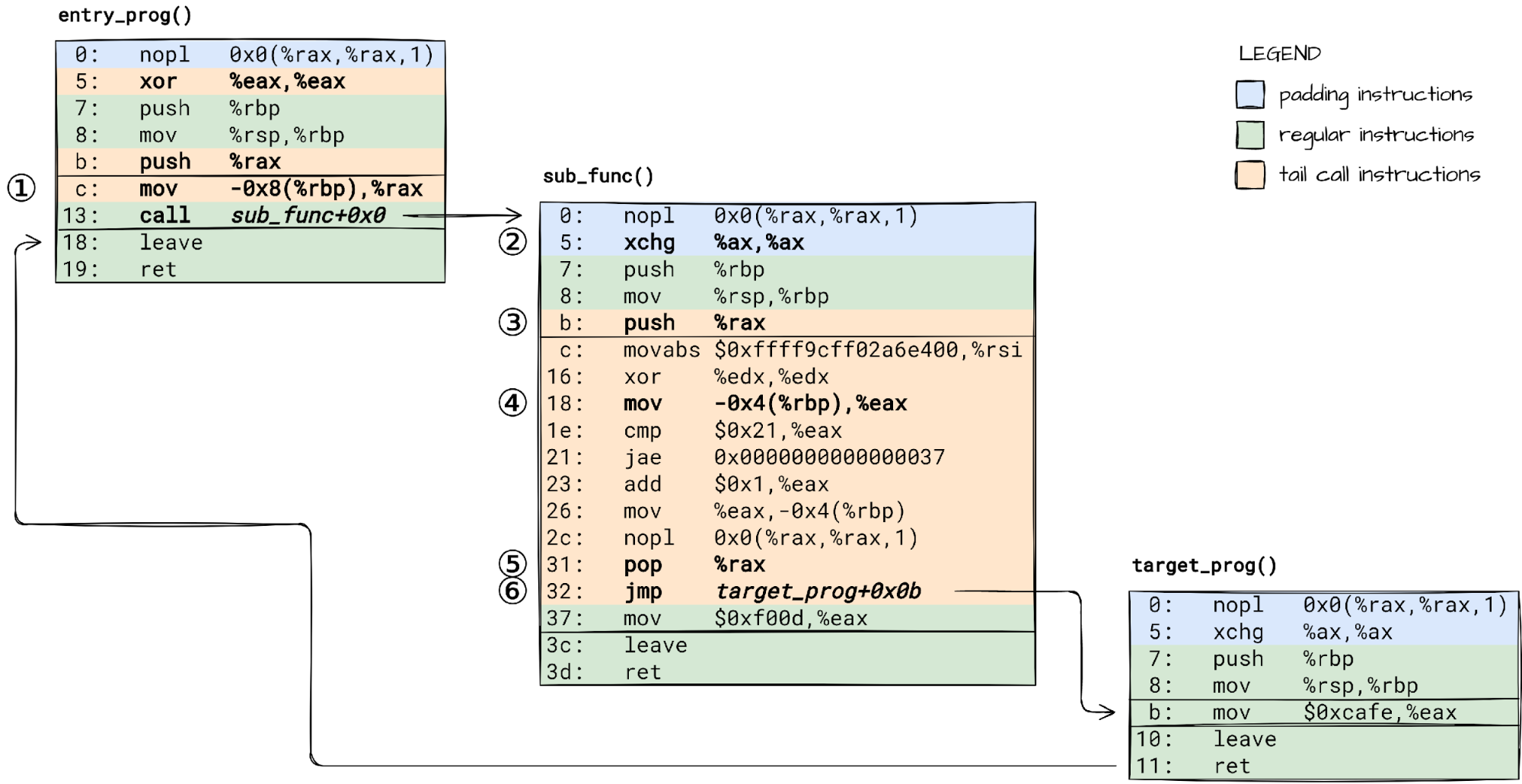The image size is (1522, 784).
Task: Click the 'regular instructions' legend label
Action: point(1376,135)
